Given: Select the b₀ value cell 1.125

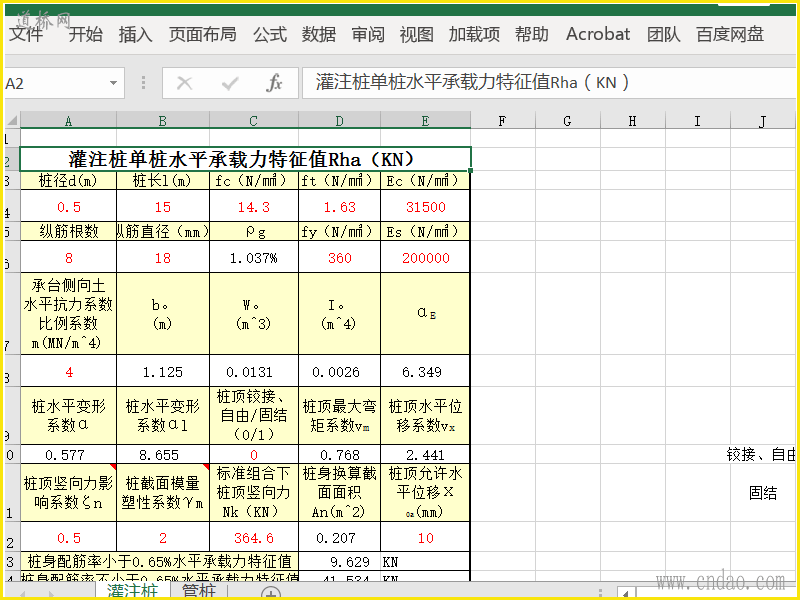Looking at the screenshot, I should [x=163, y=371].
